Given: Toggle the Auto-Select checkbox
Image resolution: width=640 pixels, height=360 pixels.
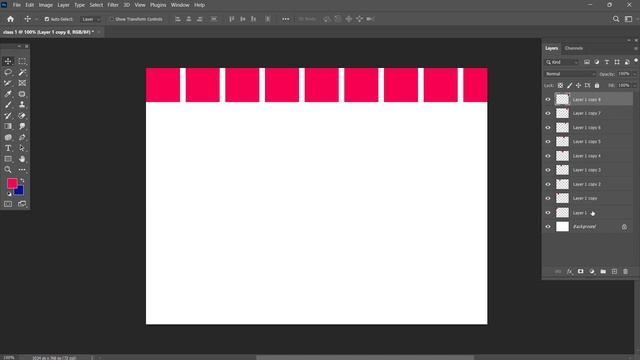Looking at the screenshot, I should [47, 19].
